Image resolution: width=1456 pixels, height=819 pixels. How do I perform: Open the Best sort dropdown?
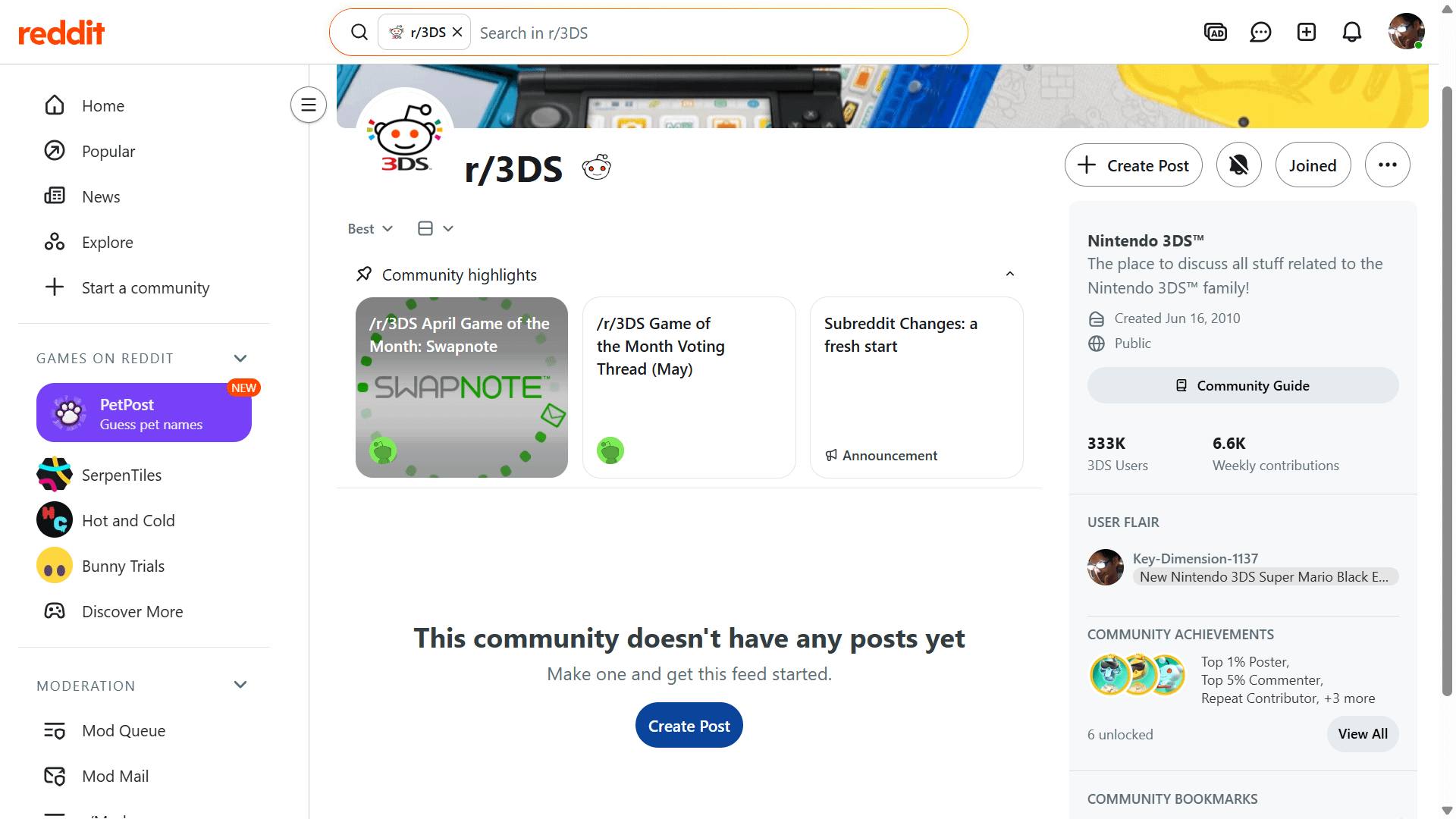(370, 229)
